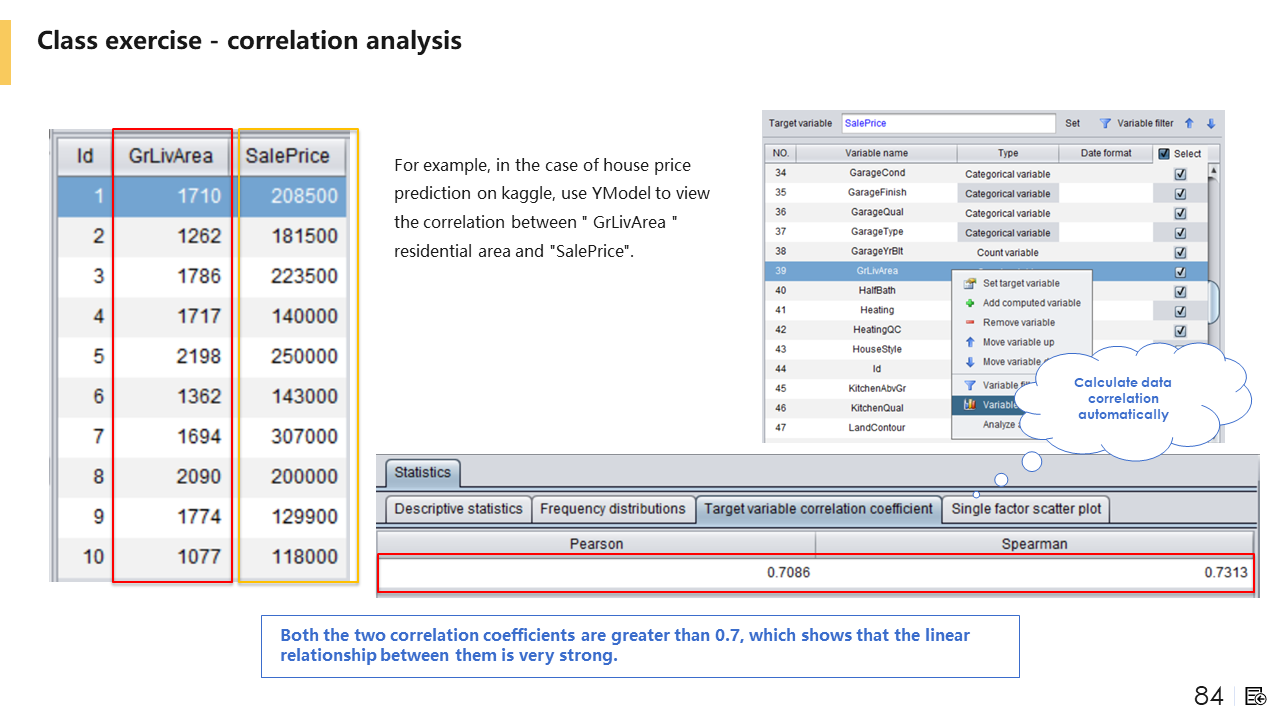Image resolution: width=1280 pixels, height=720 pixels.
Task: Click the scrollbar up arrow in variable list
Action: (x=1214, y=172)
